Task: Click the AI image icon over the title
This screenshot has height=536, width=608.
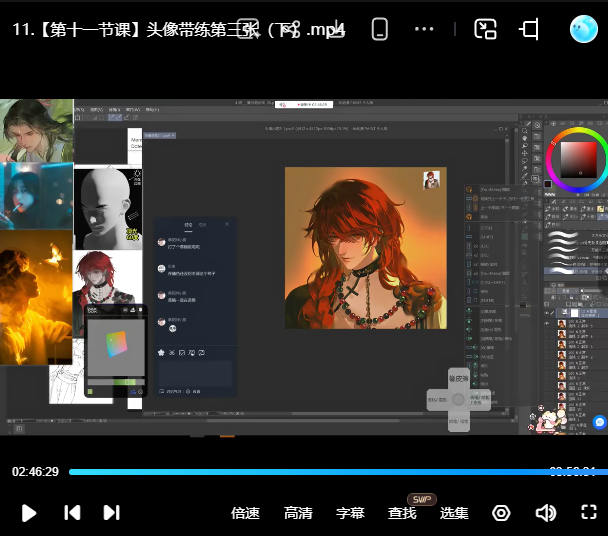Action: (248, 29)
